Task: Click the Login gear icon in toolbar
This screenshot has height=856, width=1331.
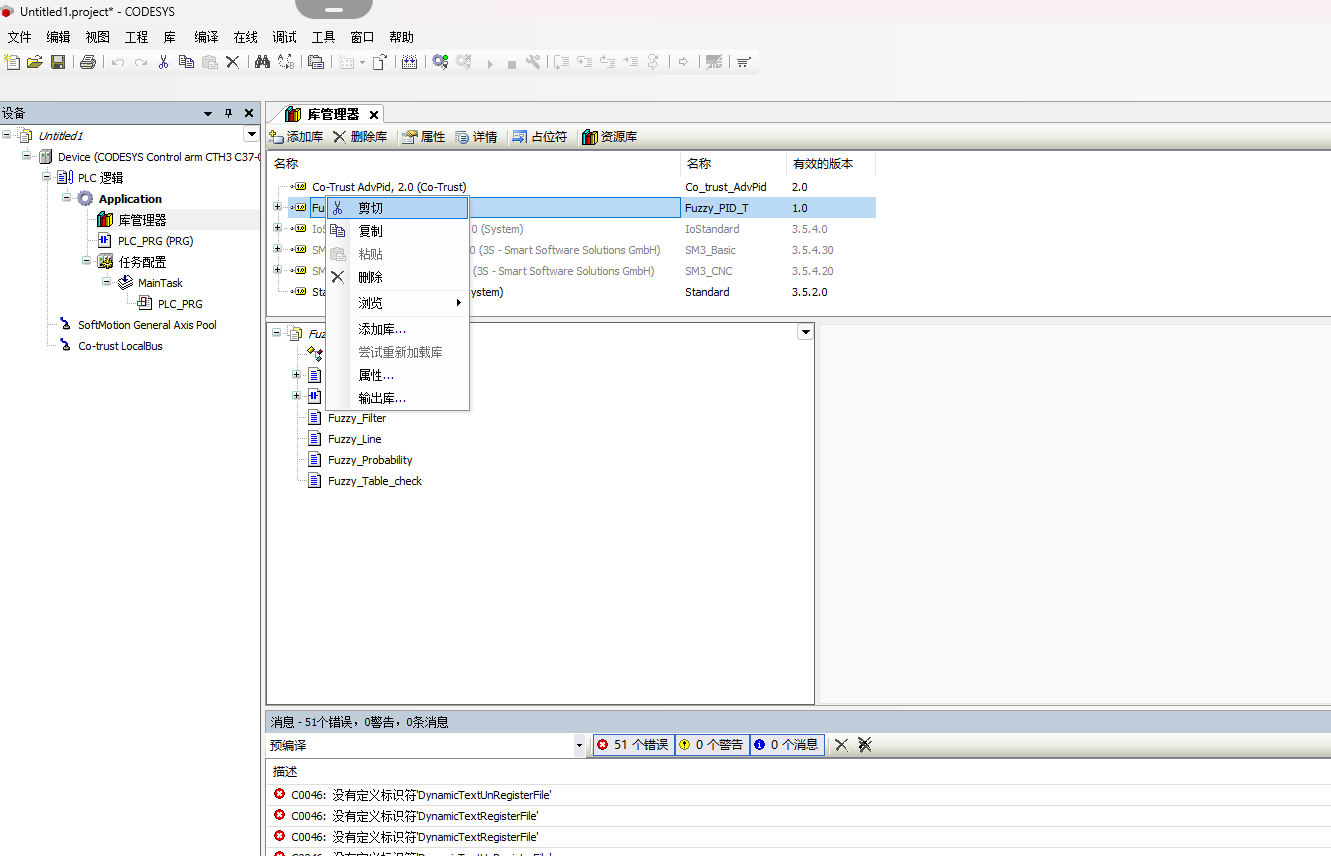Action: (440, 62)
